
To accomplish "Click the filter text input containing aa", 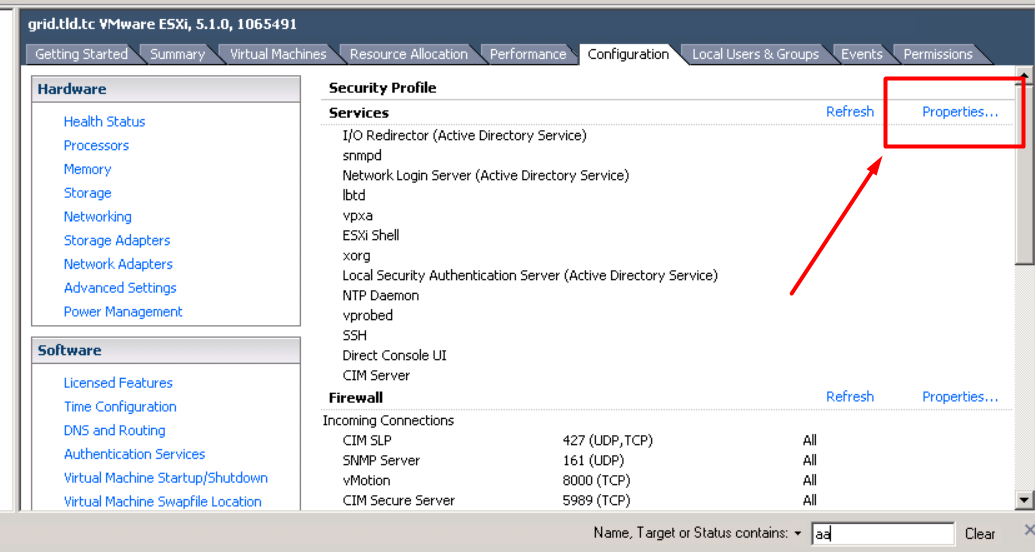I will (x=883, y=534).
